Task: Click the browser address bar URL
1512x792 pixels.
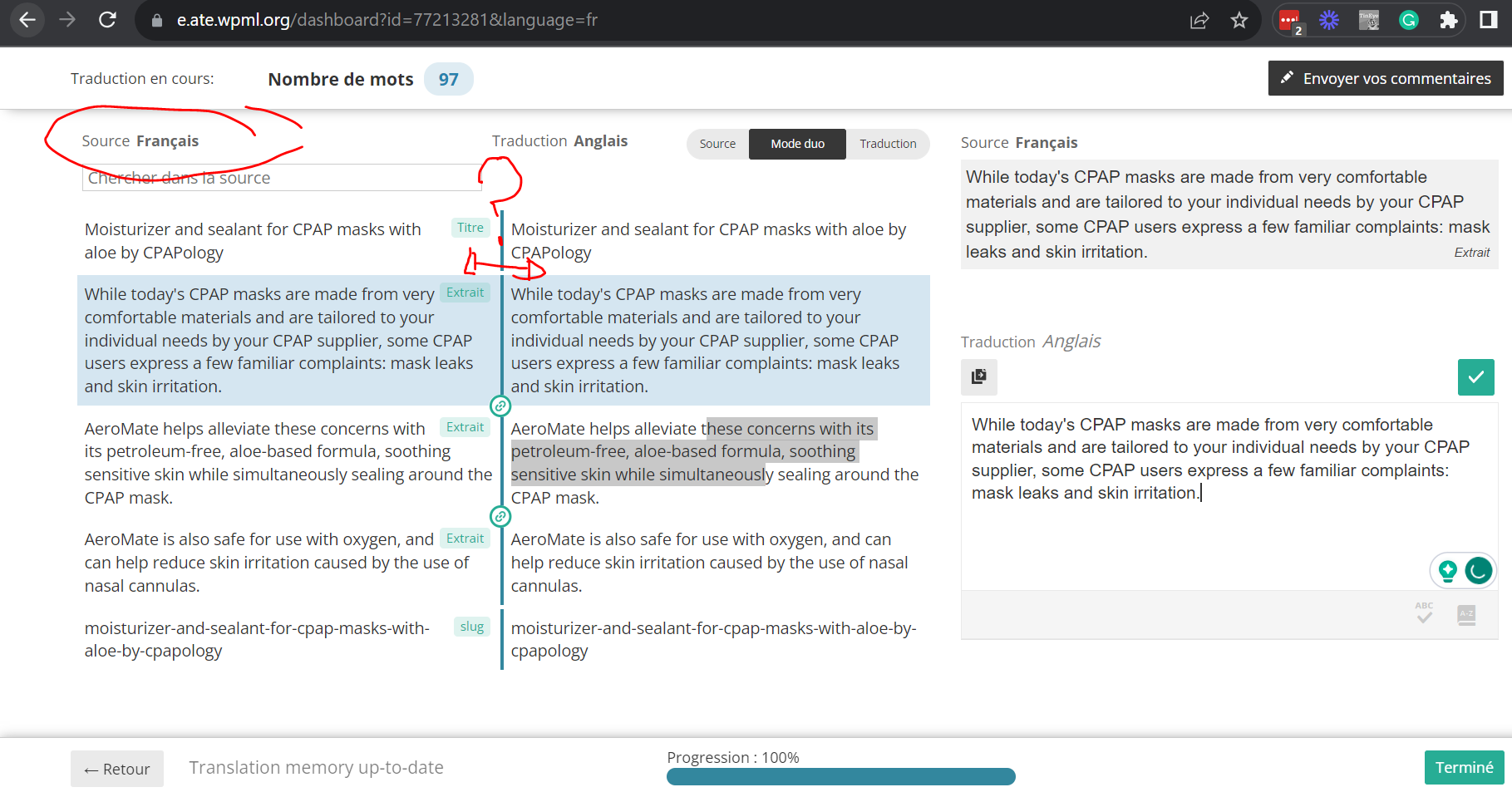Action: [387, 20]
